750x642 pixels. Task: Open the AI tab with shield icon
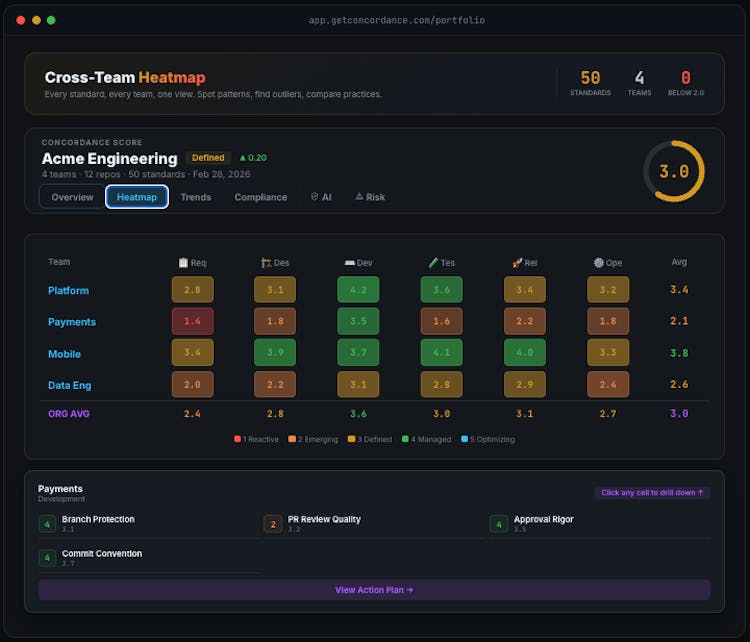pos(321,197)
